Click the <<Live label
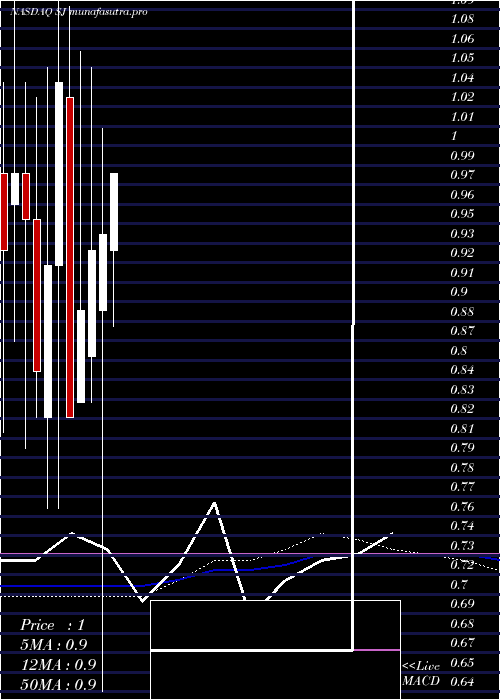The width and height of the screenshot is (500, 700). [x=421, y=666]
